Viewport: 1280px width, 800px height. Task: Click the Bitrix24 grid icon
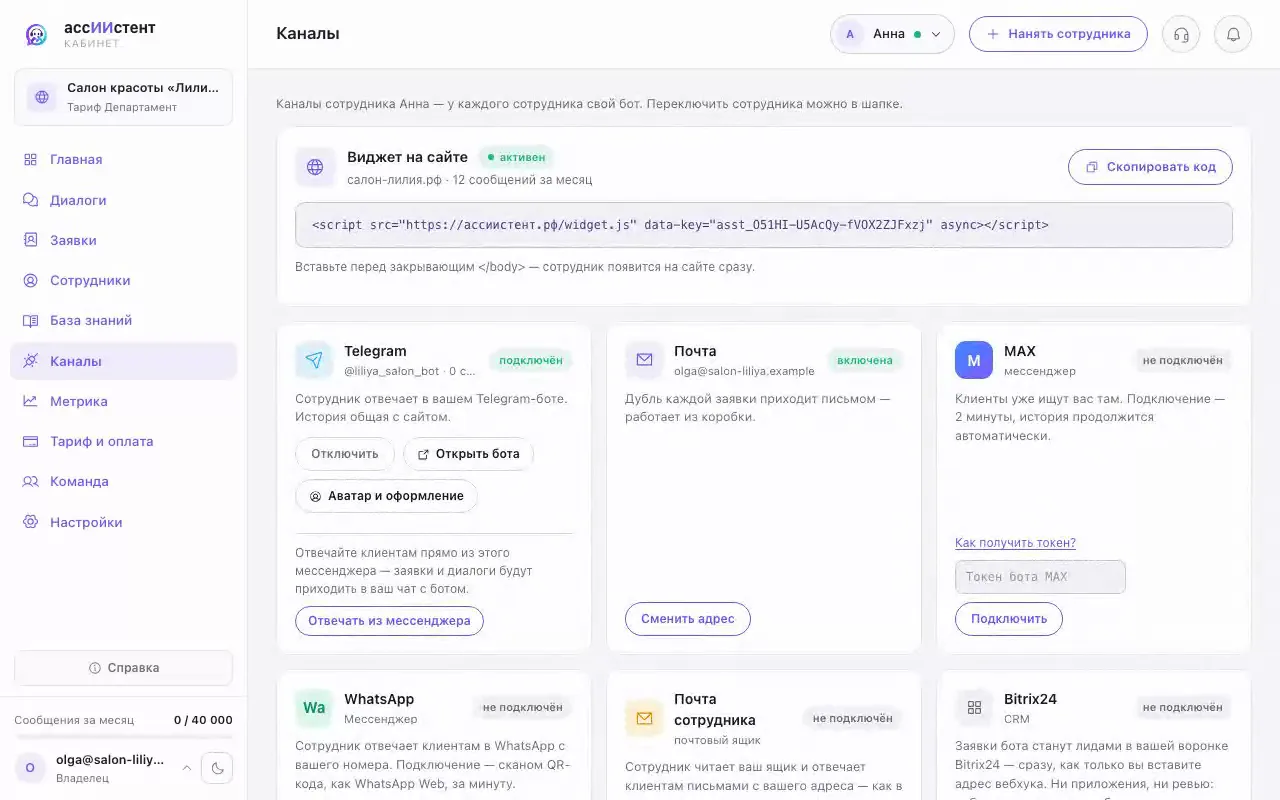tap(974, 708)
